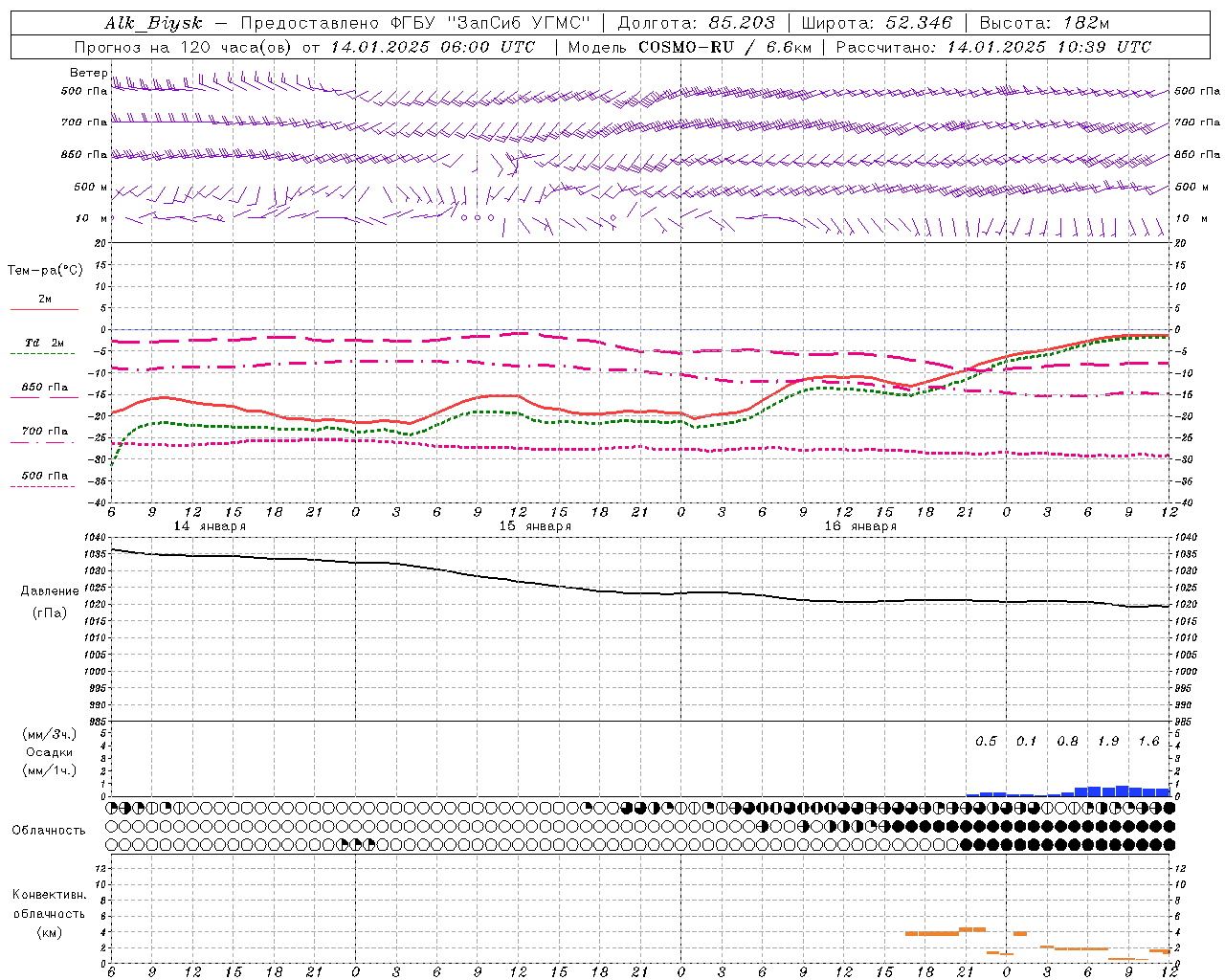Select the 3-hour precipitation value 0.8

tap(1067, 742)
